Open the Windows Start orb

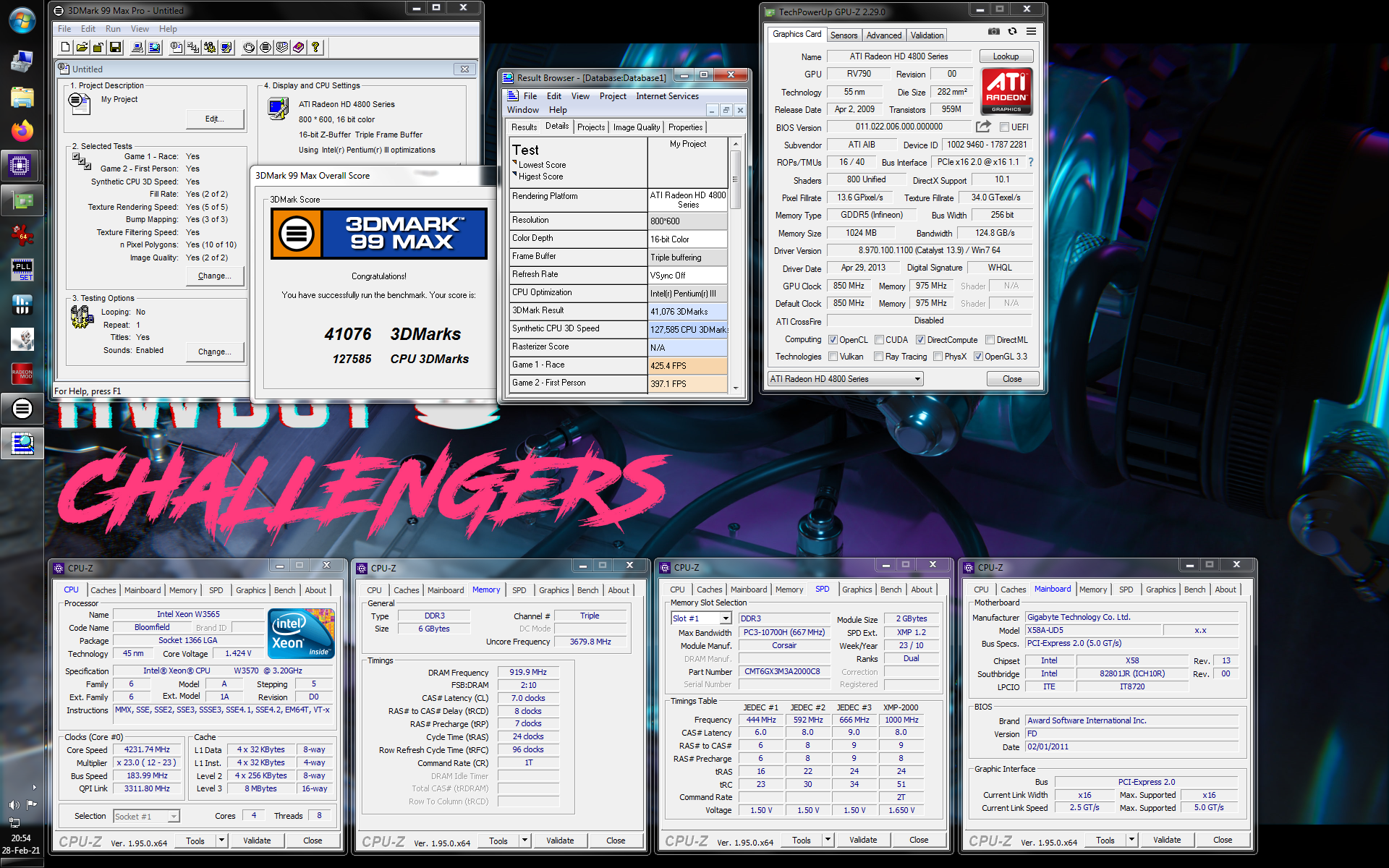pos(22,21)
